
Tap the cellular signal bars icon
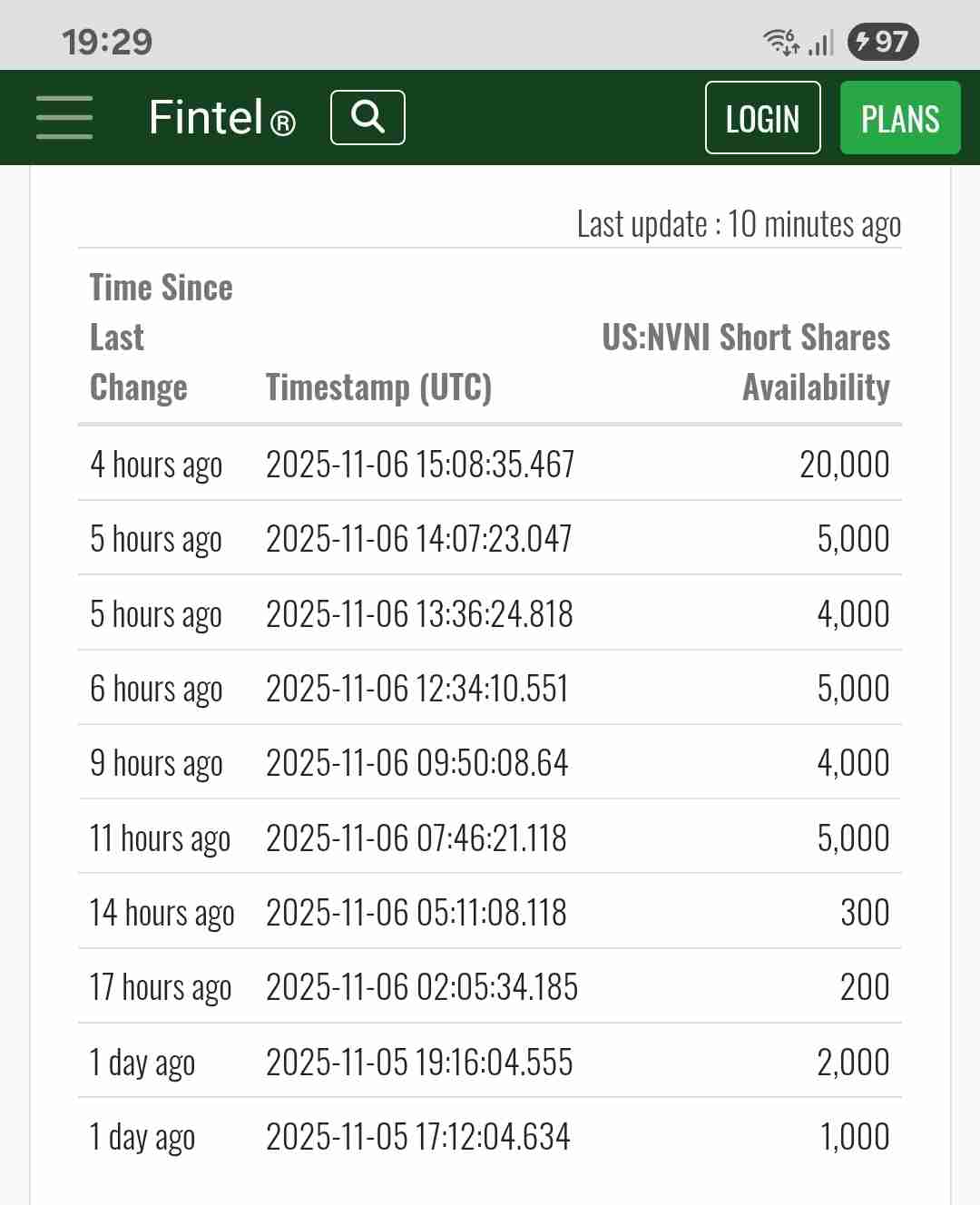[x=820, y=43]
